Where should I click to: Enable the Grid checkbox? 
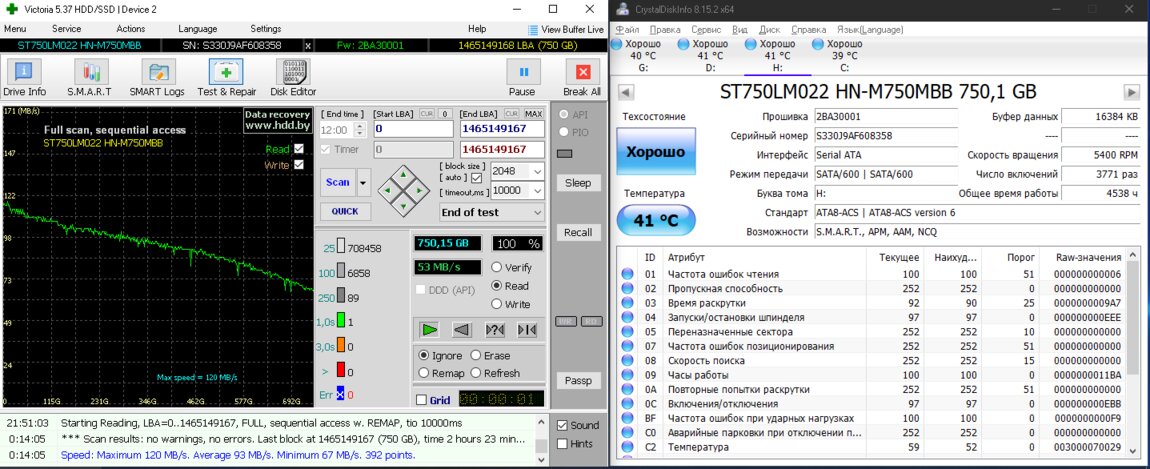[x=421, y=400]
